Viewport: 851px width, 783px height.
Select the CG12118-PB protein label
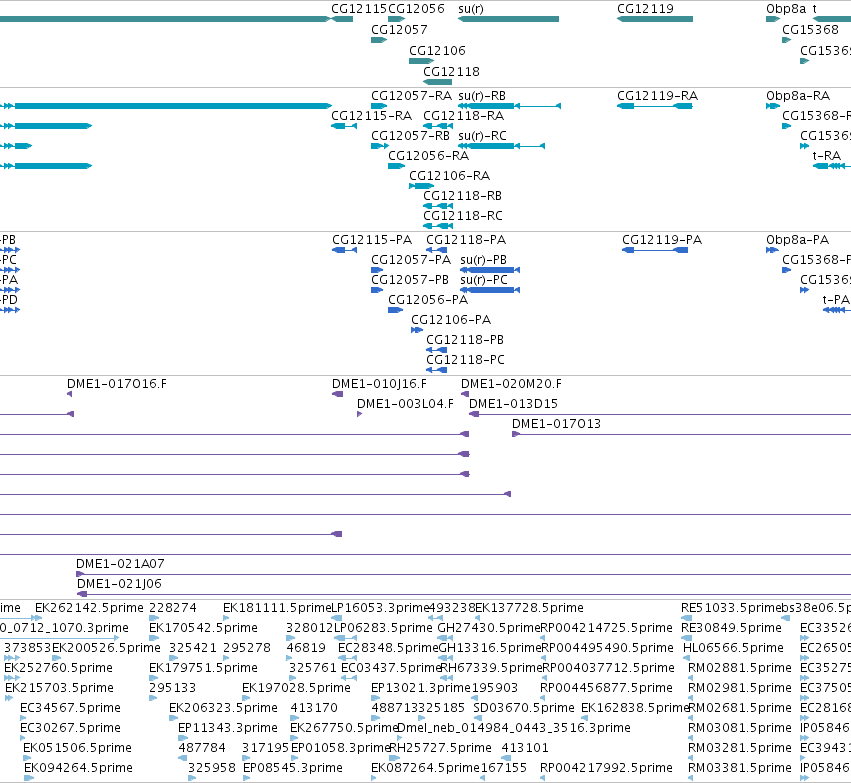pos(465,340)
